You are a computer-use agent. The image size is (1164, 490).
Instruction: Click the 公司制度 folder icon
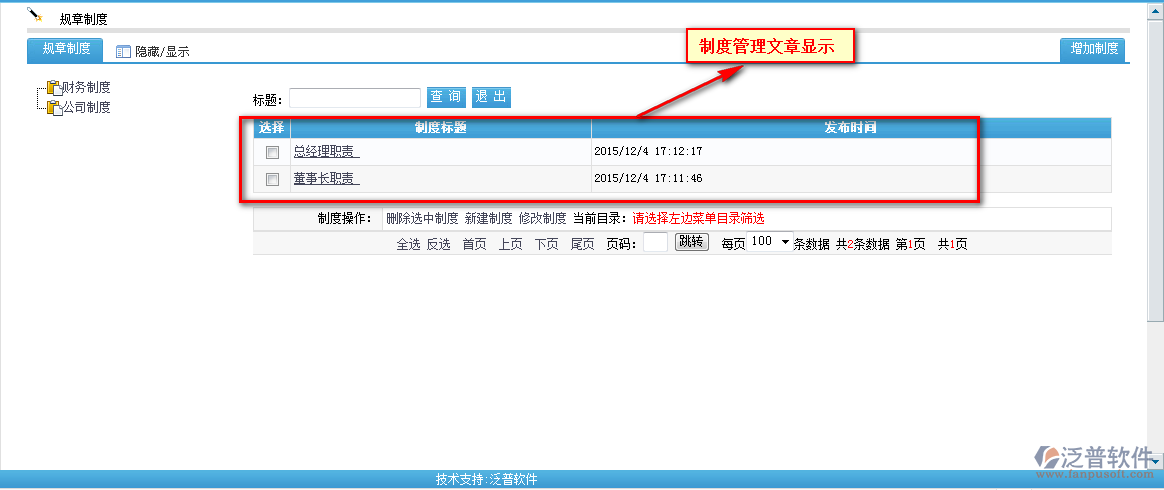coord(54,107)
